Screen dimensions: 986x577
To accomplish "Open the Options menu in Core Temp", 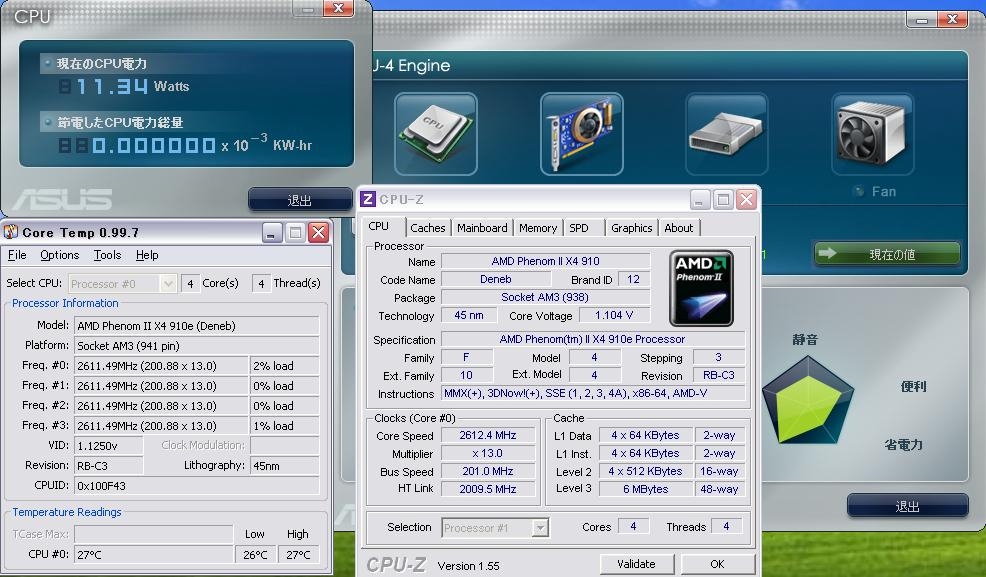I will pos(59,256).
